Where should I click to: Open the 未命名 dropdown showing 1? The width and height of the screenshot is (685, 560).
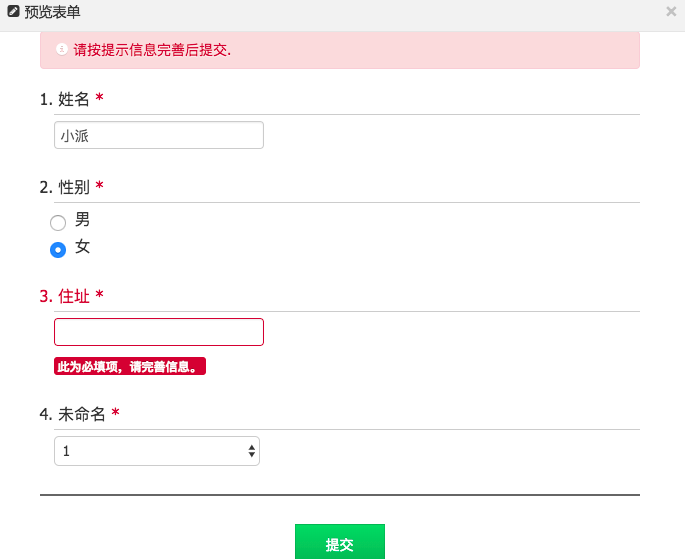tap(157, 451)
